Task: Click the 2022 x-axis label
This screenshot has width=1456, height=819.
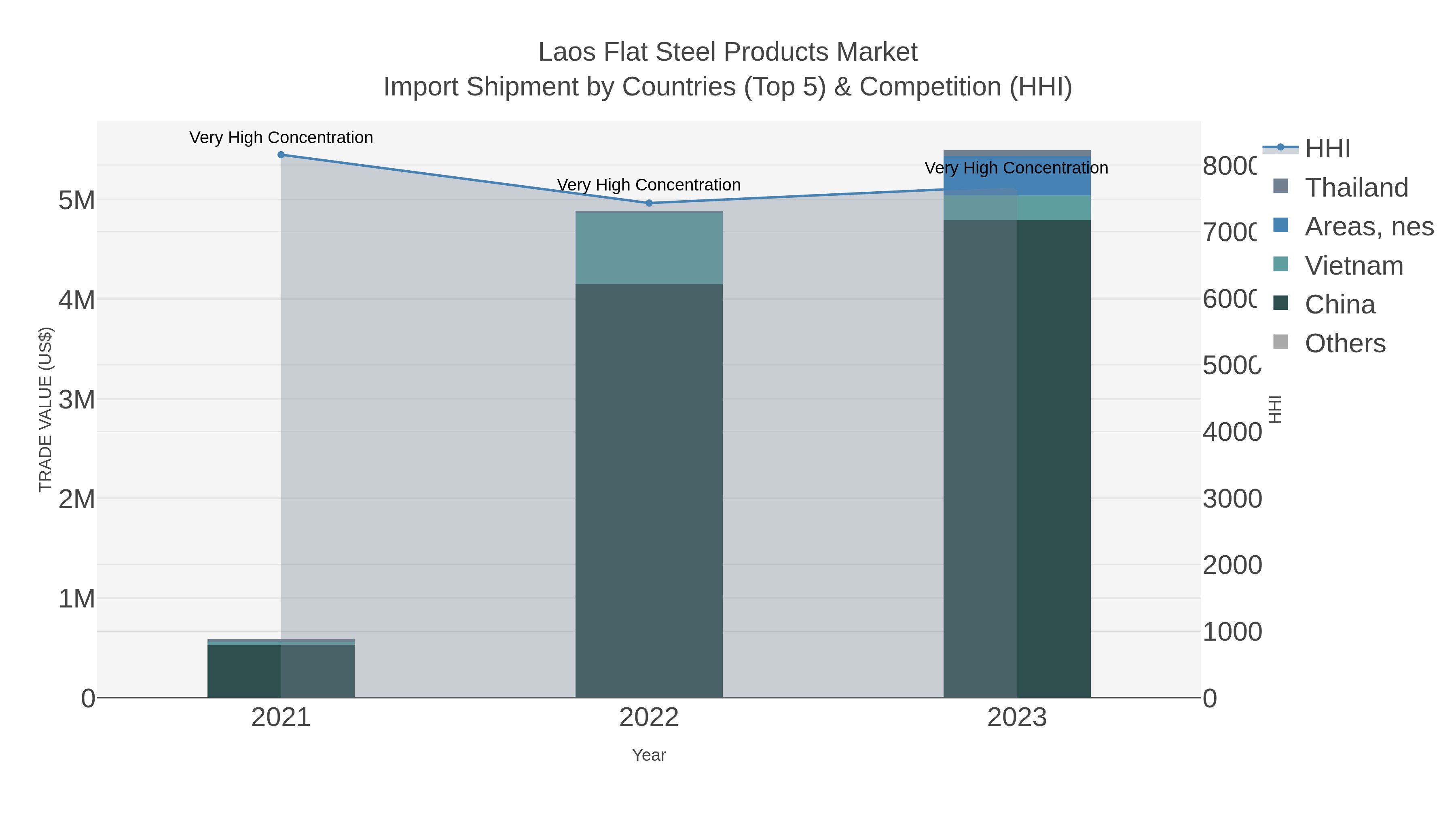Action: [649, 718]
